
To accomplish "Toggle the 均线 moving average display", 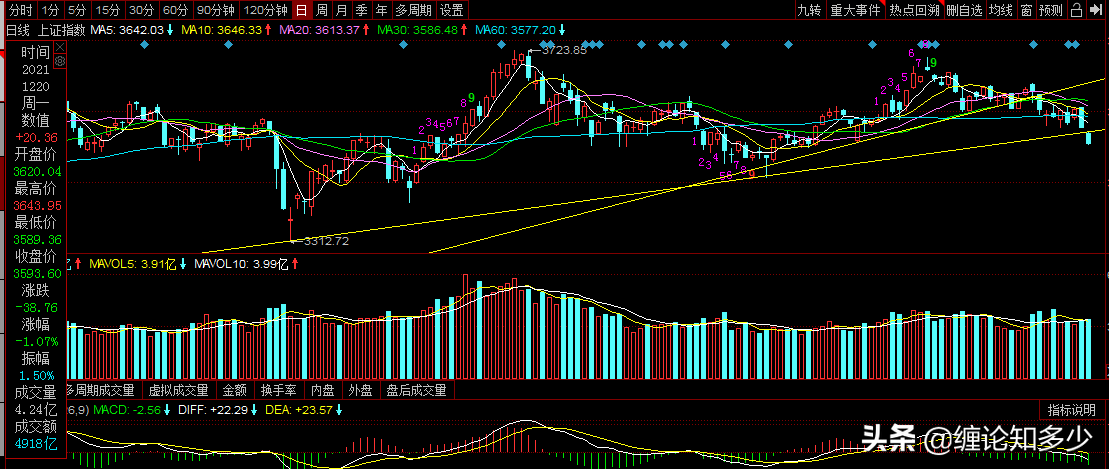I will pyautogui.click(x=1000, y=10).
